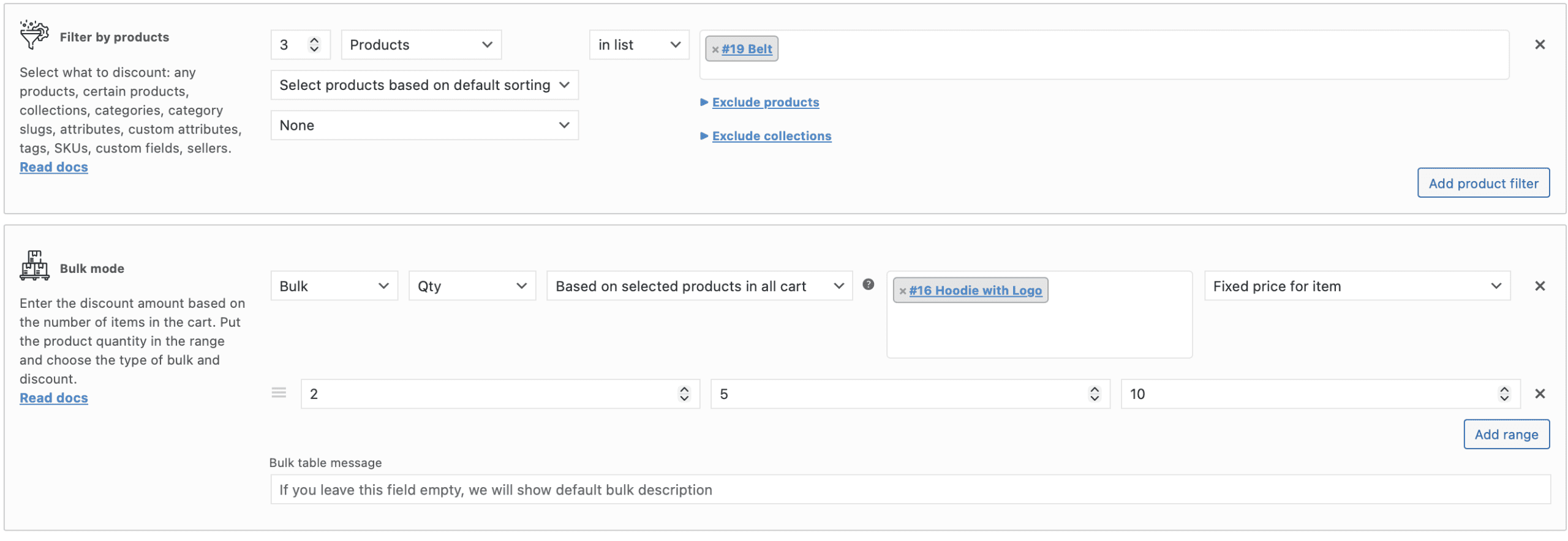Open the help tooltip question mark icon
Image resolution: width=1568 pixels, height=541 pixels.
point(869,284)
